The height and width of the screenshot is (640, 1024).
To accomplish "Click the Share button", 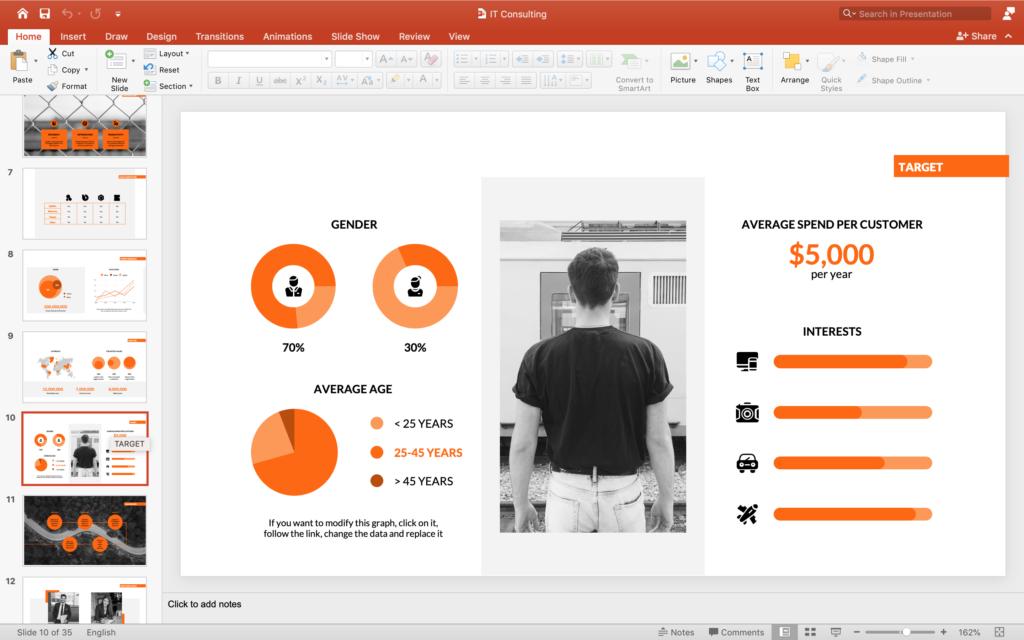I will (977, 36).
